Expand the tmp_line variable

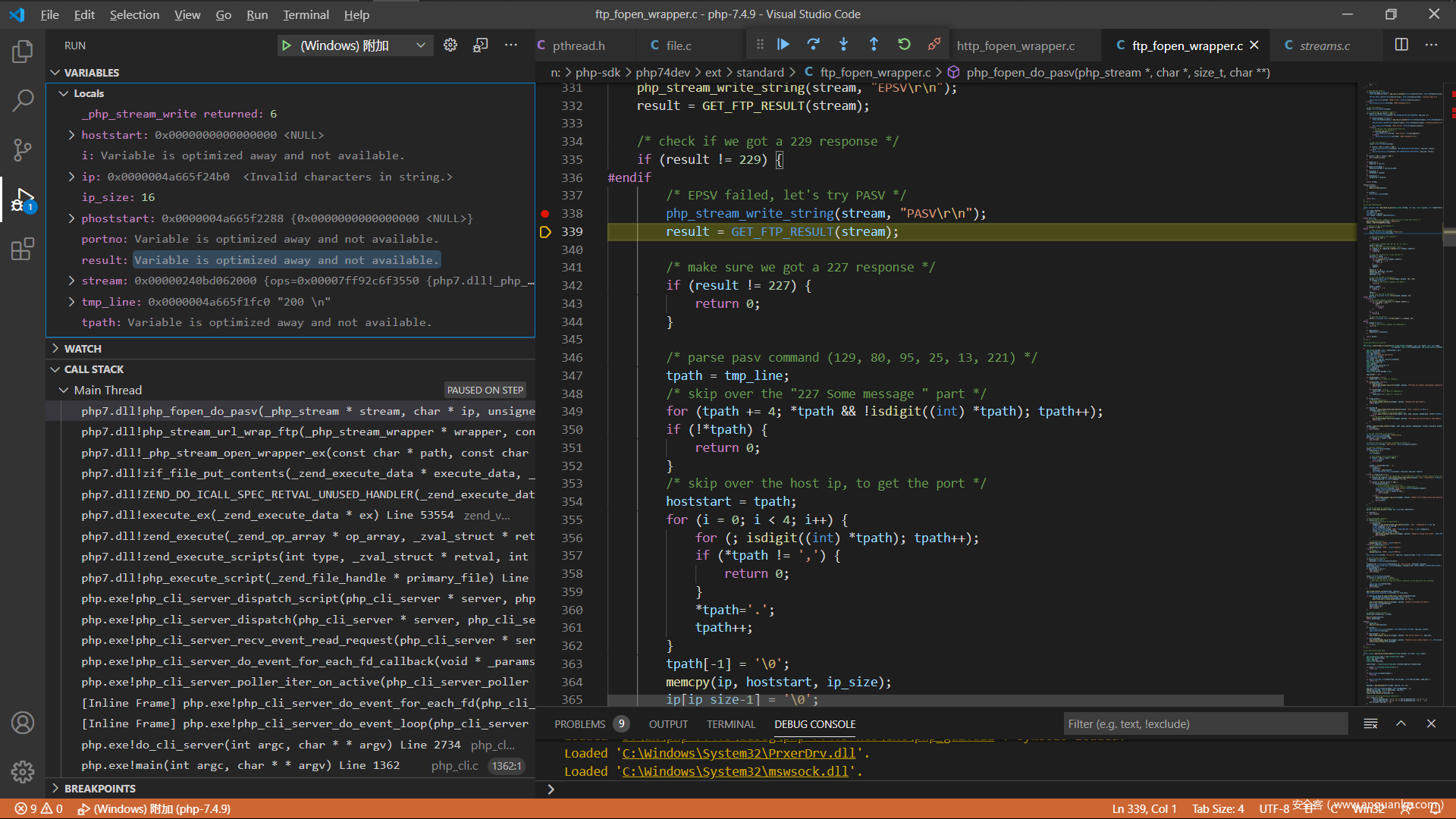tap(71, 302)
